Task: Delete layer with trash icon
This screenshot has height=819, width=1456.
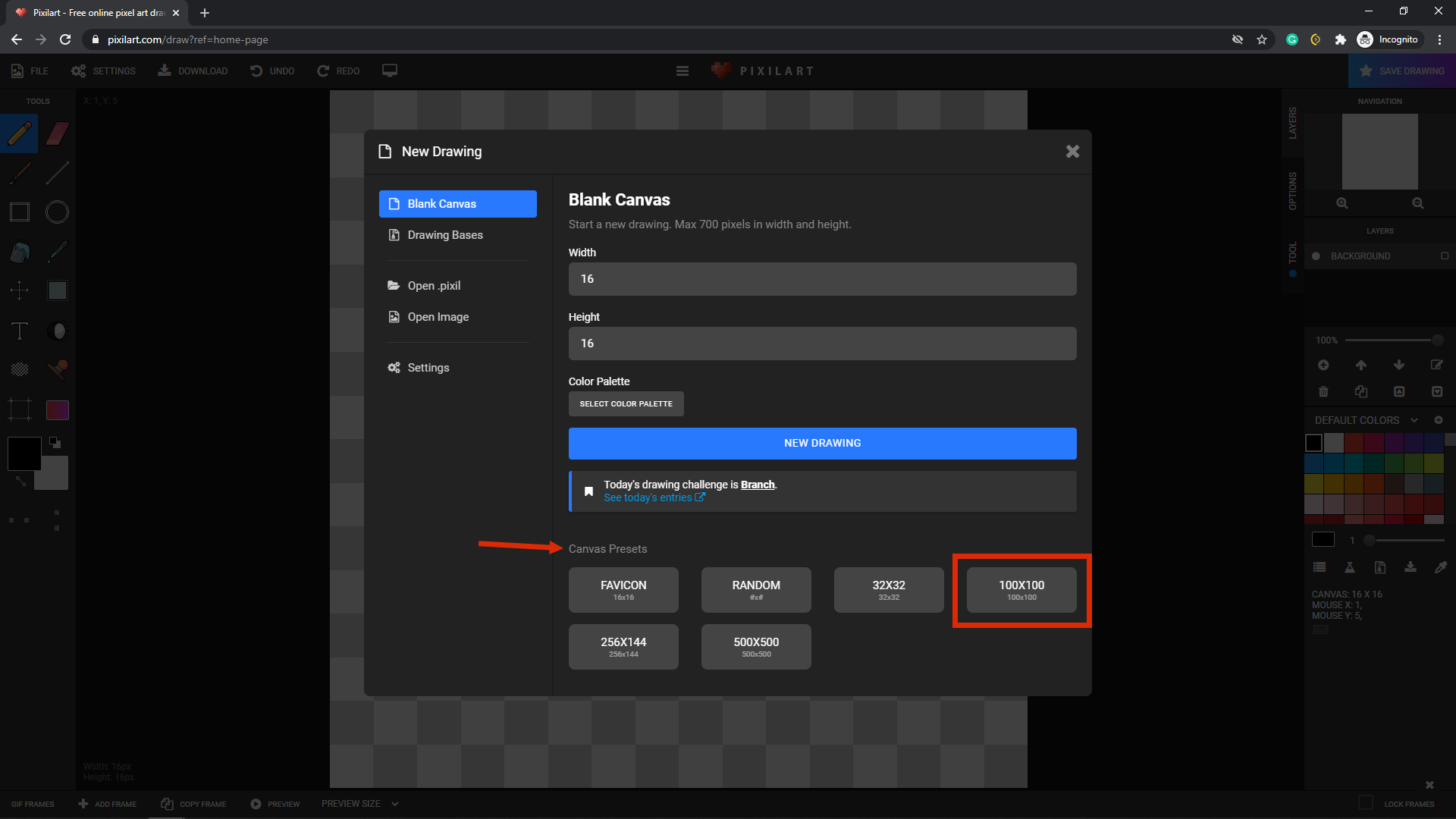Action: pos(1323,391)
